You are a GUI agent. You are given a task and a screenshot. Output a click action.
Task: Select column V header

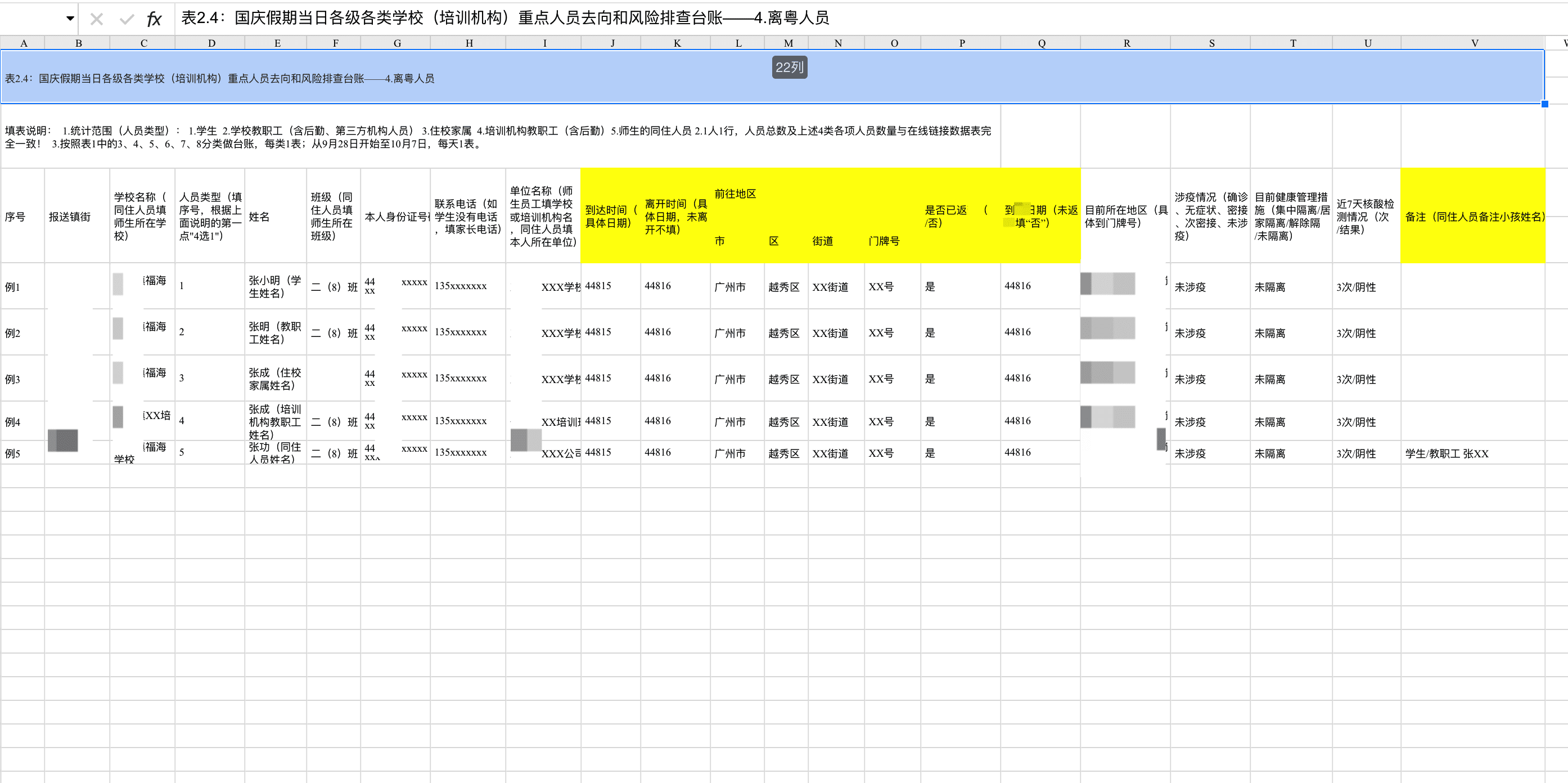pos(1474,43)
